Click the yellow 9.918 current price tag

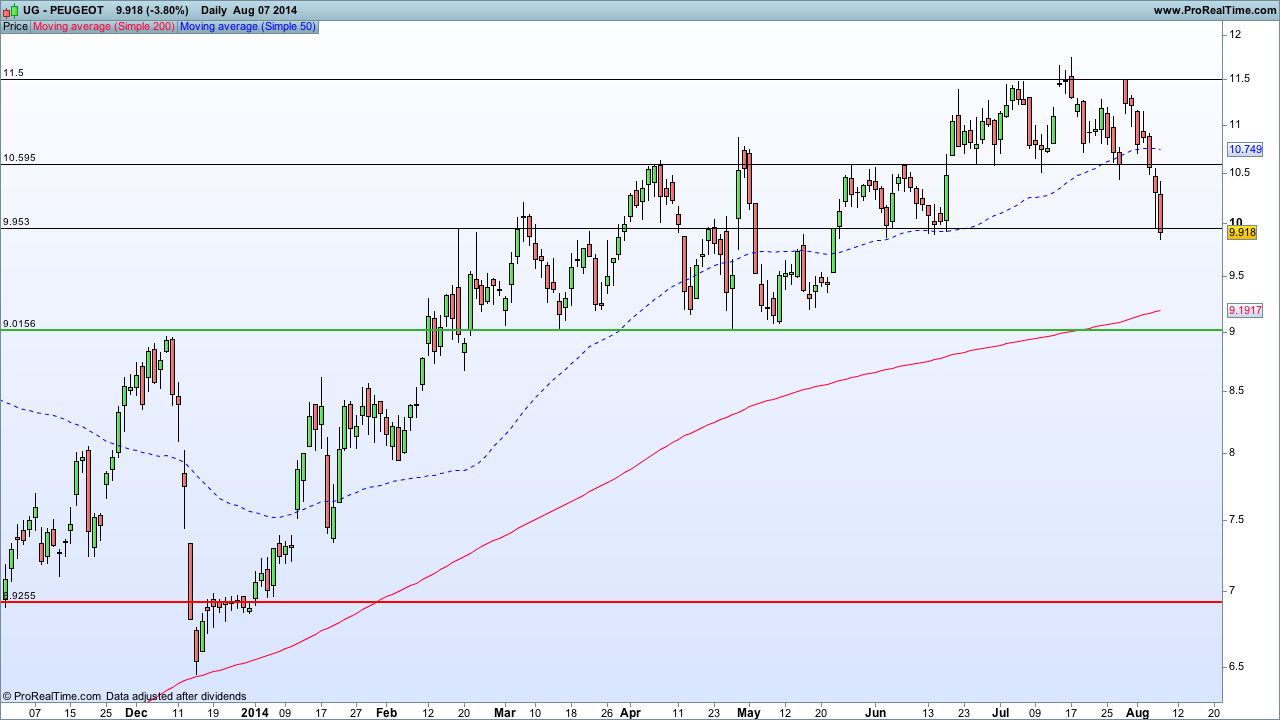point(1241,232)
